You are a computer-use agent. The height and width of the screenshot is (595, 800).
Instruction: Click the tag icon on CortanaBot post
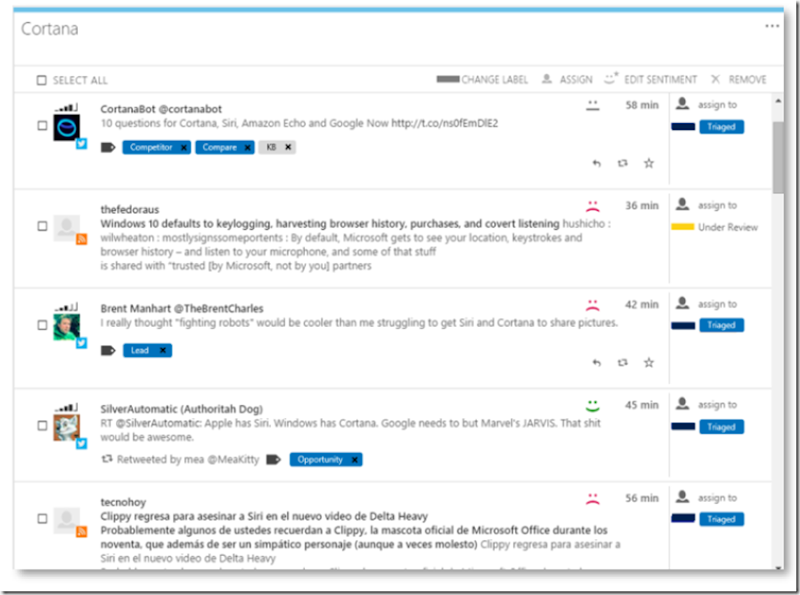coord(108,147)
